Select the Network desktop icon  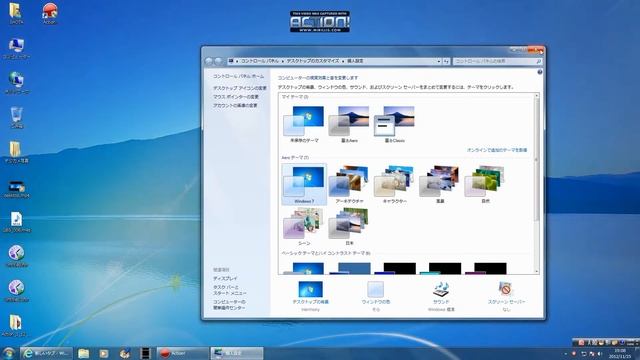click(x=16, y=82)
